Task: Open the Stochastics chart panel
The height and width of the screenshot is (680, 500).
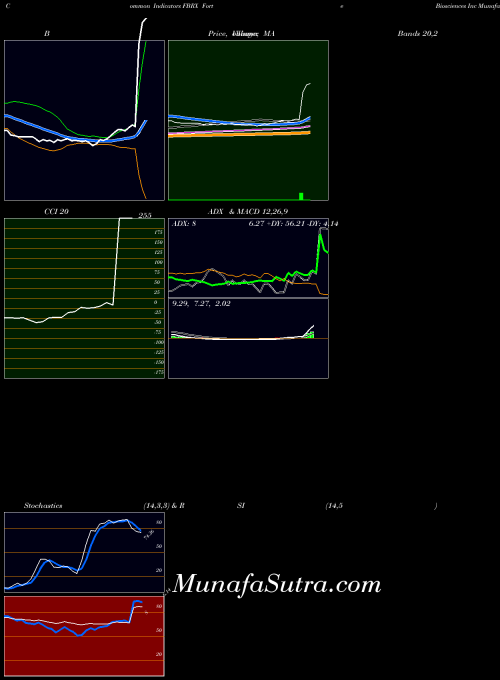Action: [x=85, y=552]
